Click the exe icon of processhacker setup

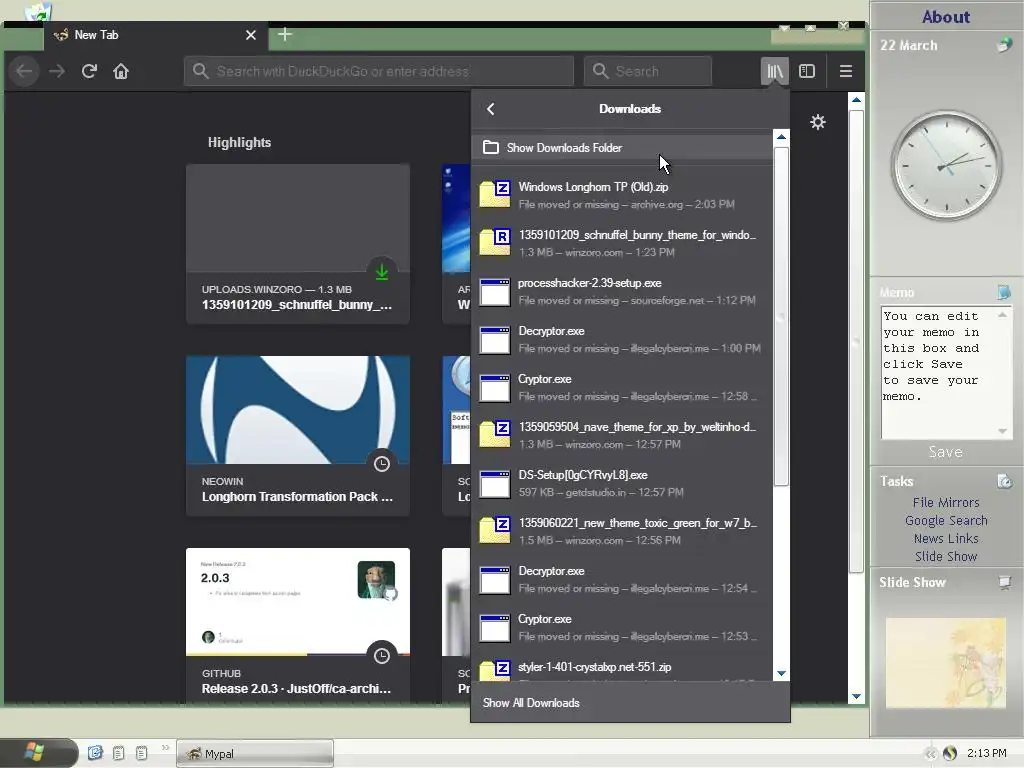494,292
